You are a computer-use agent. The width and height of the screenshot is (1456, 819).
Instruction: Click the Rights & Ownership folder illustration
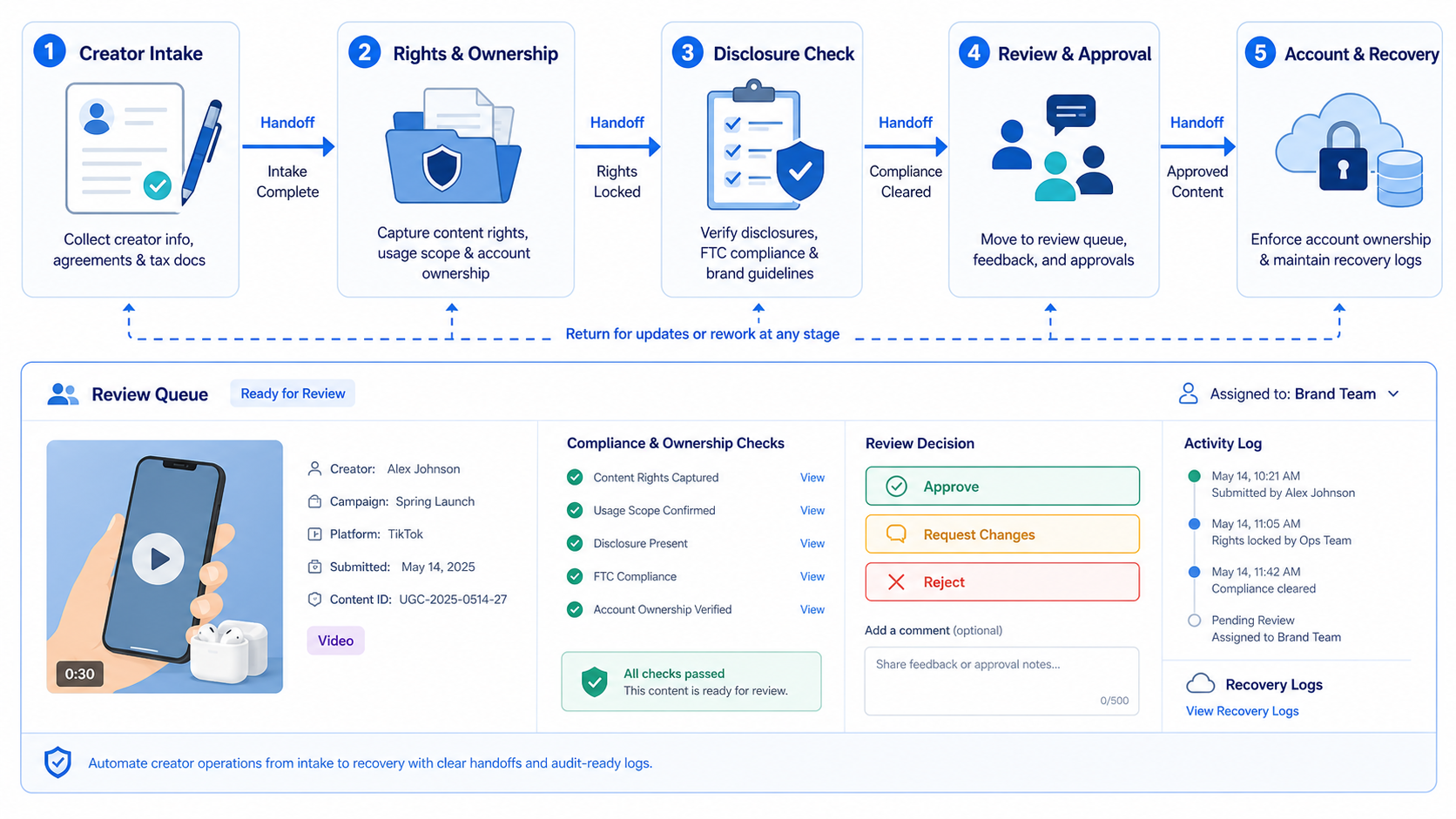tap(453, 146)
